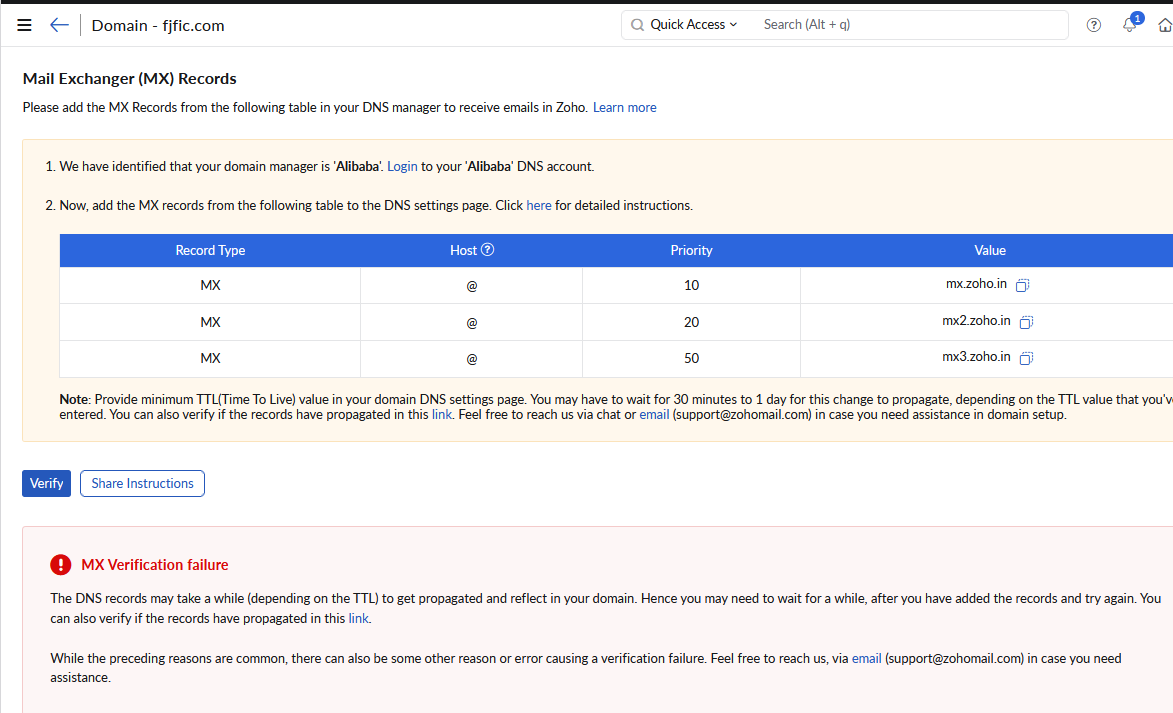Screen dimensions: 1173x713
Task: Copy mx.zoho.in value
Action: coord(1023,284)
